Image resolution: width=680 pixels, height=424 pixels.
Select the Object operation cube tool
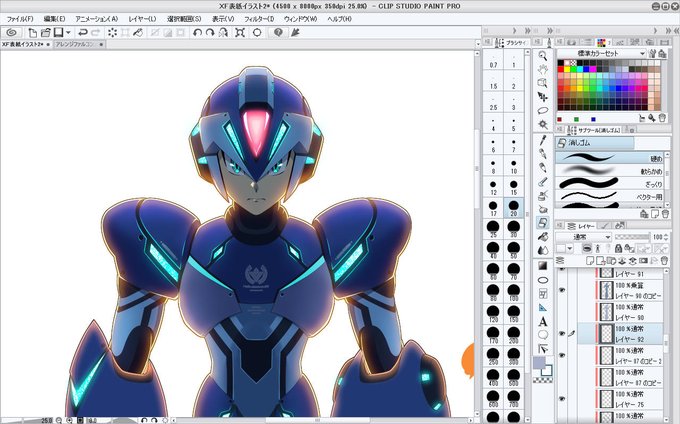point(543,83)
